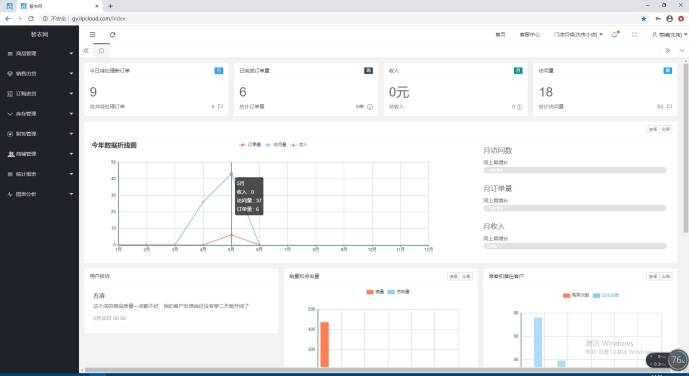Open the 财务管理 sidebar menu

pyautogui.click(x=40, y=134)
